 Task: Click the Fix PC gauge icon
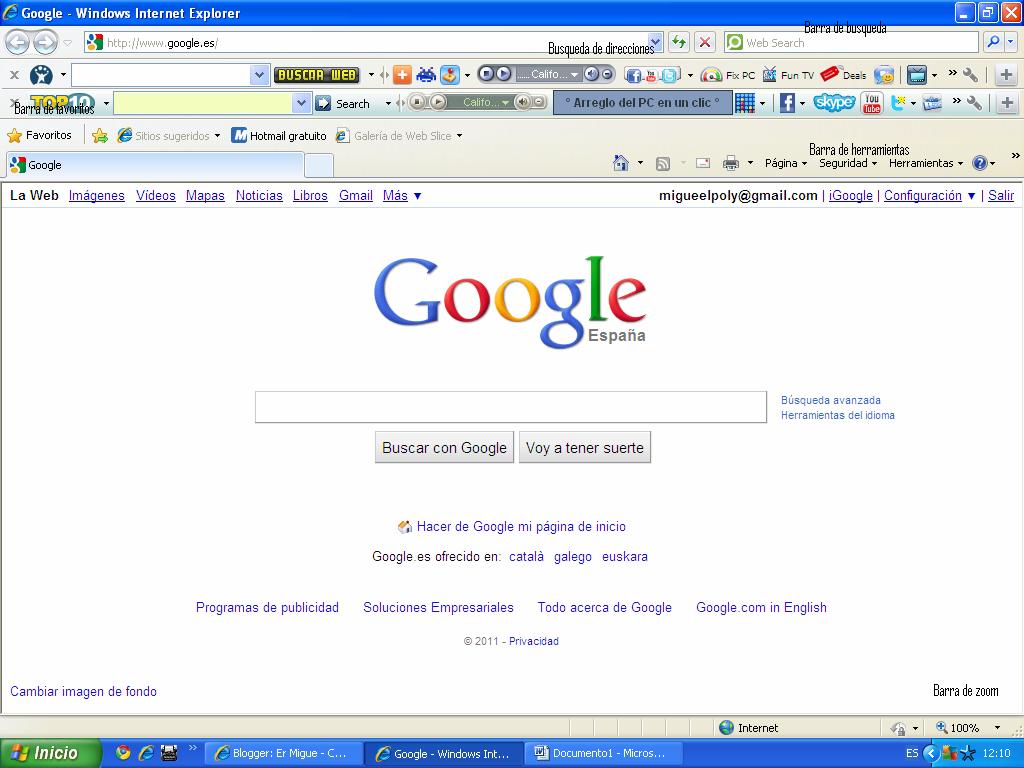[711, 75]
